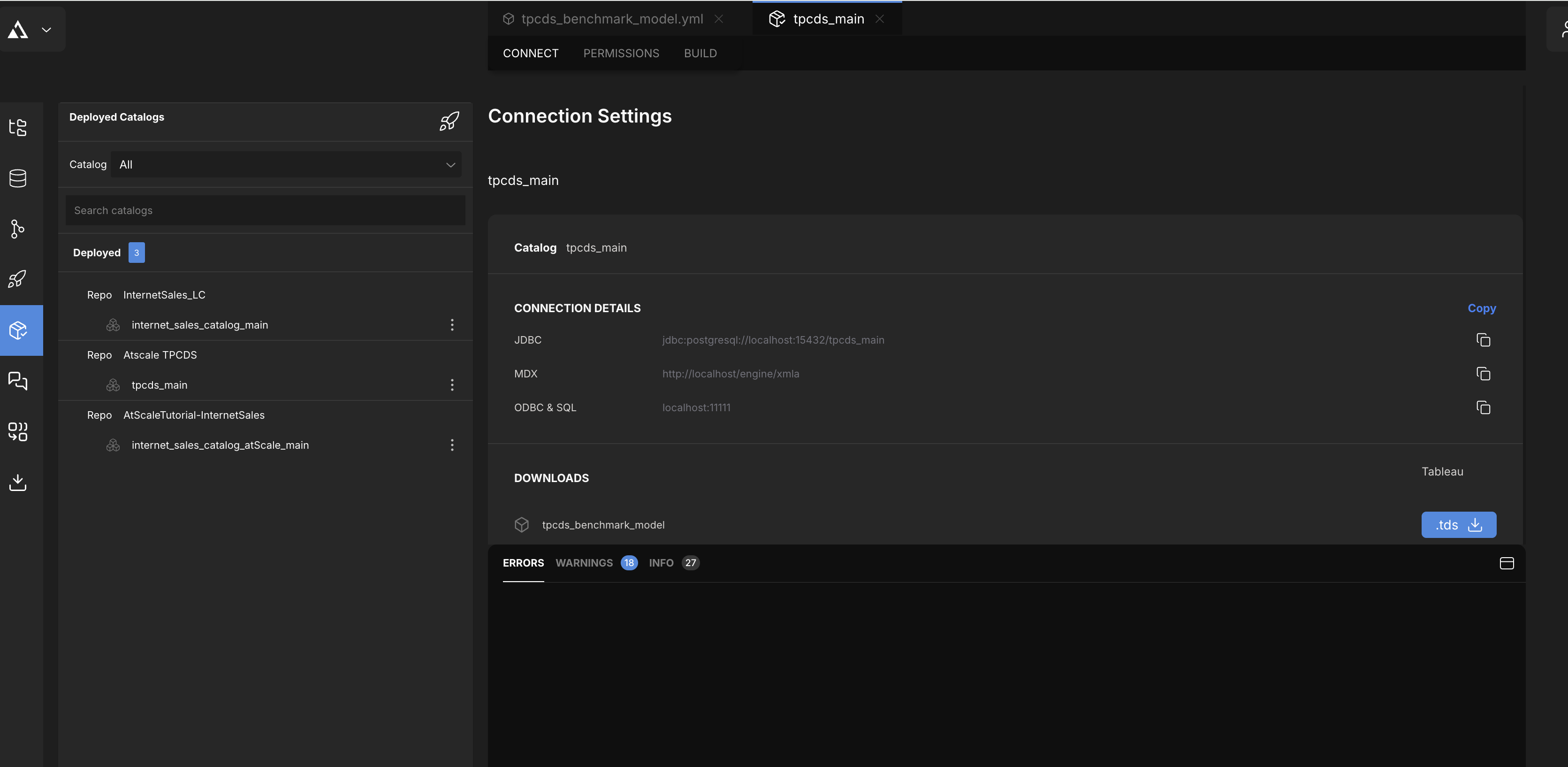Click the database icon in the sidebar
This screenshot has width=1568, height=767.
coord(18,178)
